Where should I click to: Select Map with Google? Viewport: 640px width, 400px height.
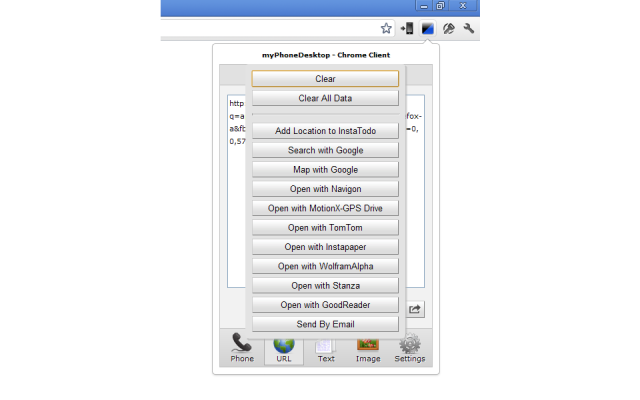tap(325, 170)
